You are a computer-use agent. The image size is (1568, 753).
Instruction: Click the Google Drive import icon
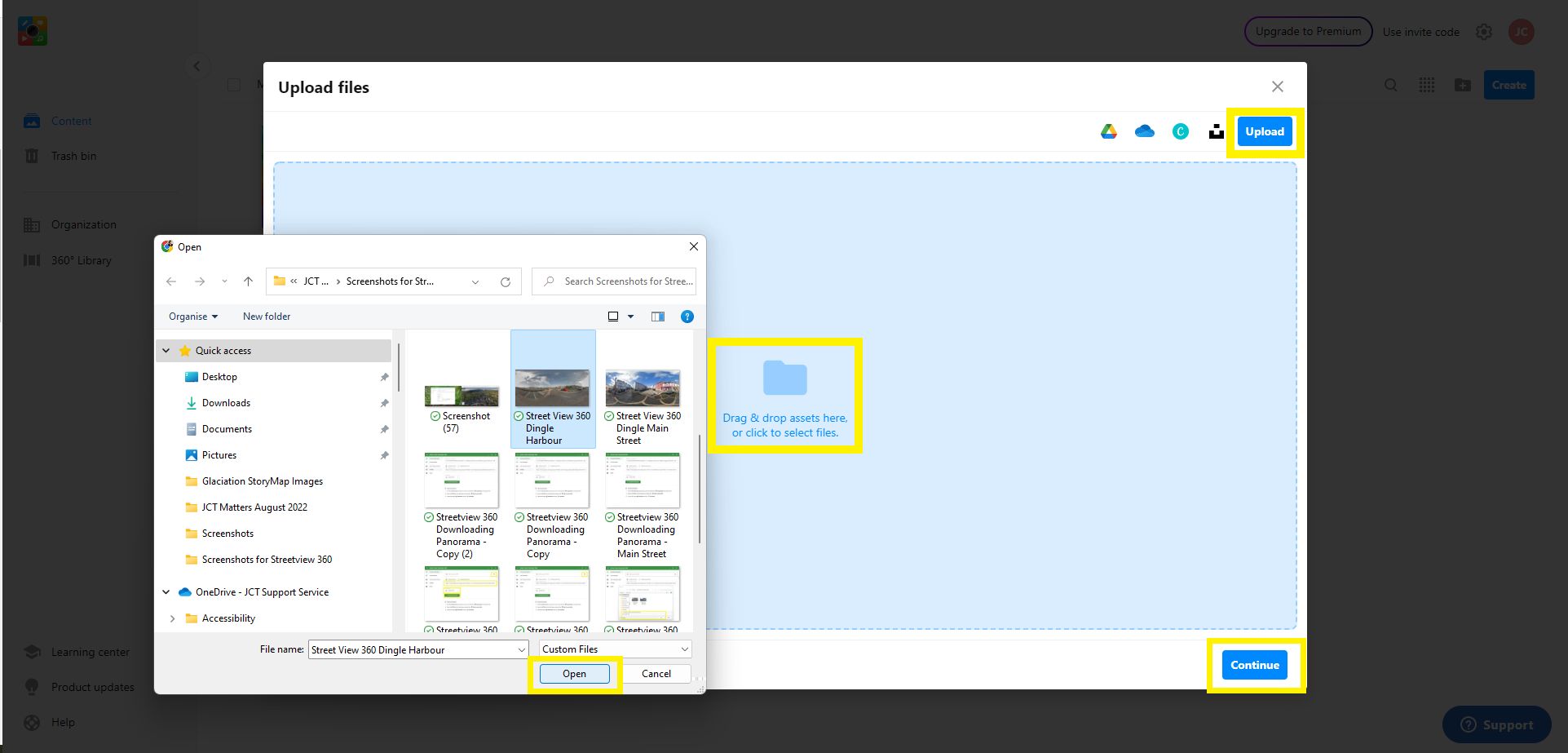(1108, 131)
